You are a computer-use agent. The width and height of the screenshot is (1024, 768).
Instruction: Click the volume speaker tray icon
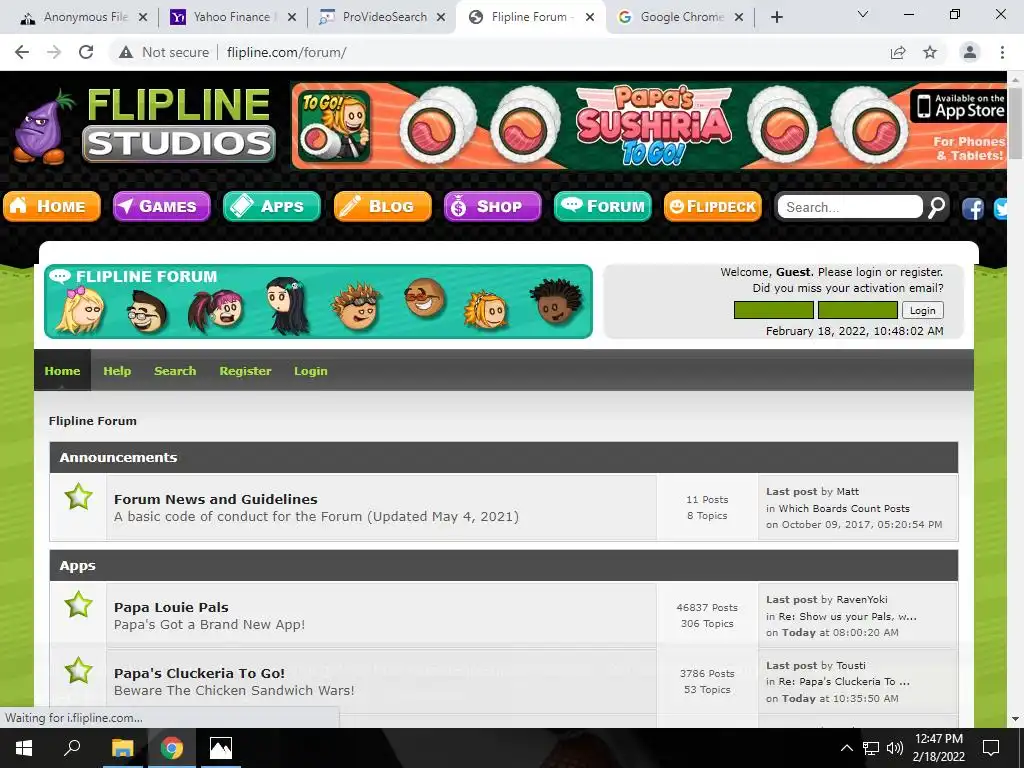(895, 748)
